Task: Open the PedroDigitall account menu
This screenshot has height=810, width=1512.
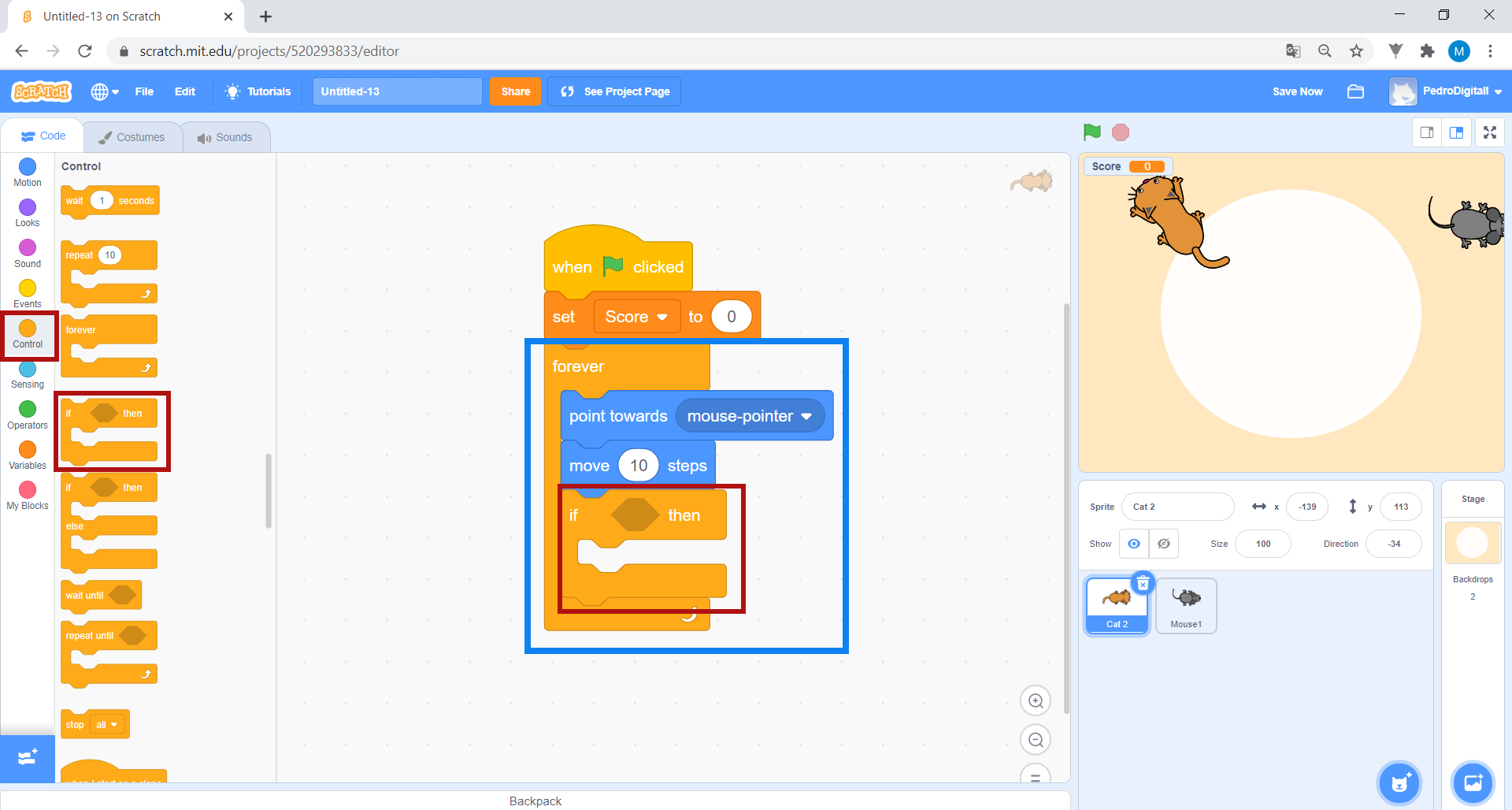Action: point(1446,91)
